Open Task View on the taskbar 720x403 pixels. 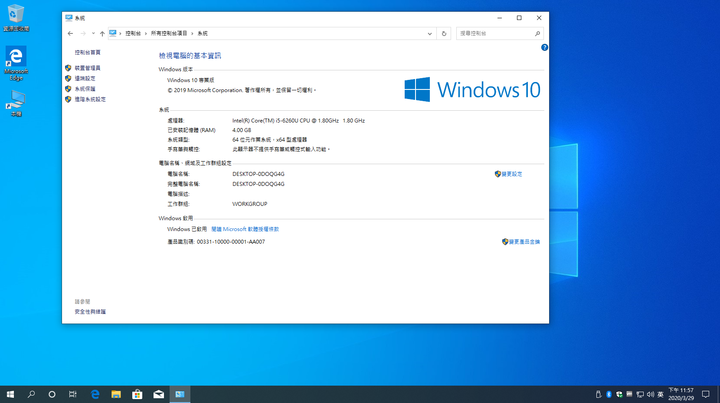(73, 394)
